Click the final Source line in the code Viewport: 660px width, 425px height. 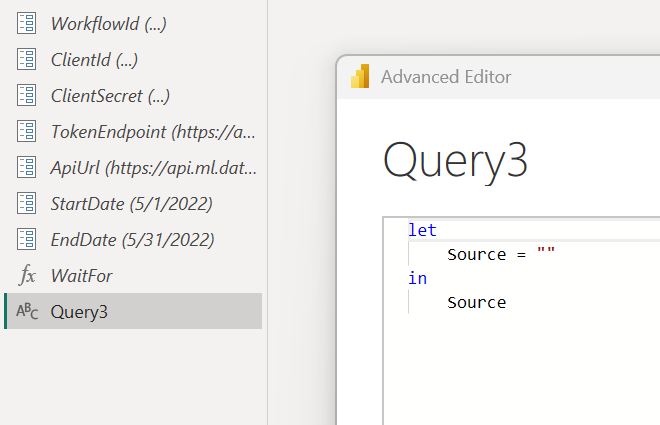point(476,302)
